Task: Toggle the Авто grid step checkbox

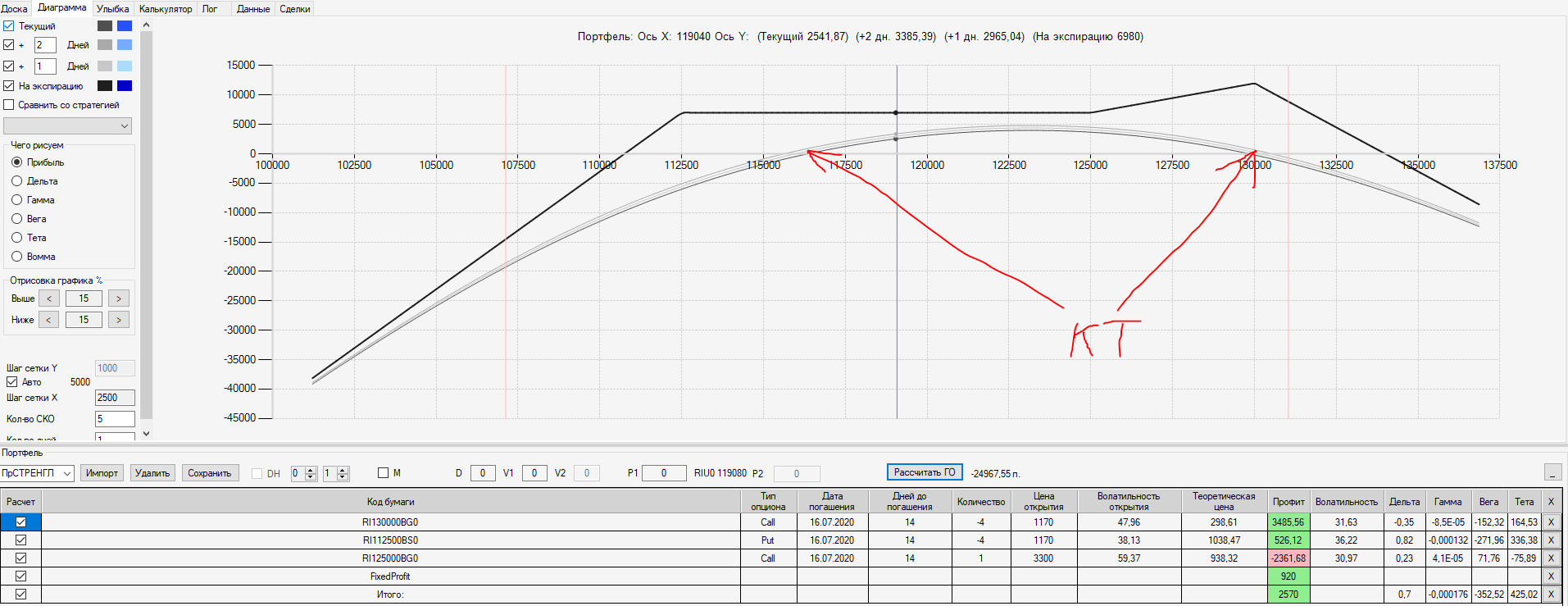Action: [12, 382]
